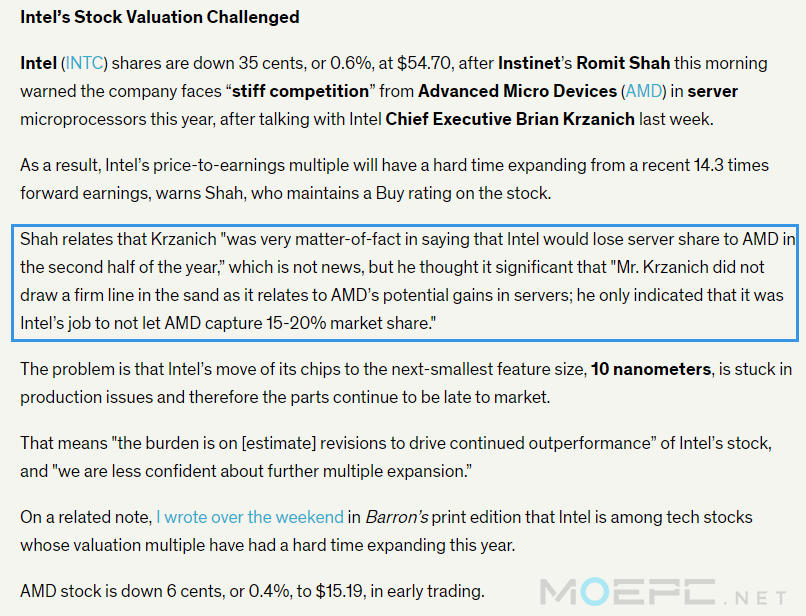The width and height of the screenshot is (806, 616).
Task: Click the italic 'Barron's' word
Action: click(396, 517)
